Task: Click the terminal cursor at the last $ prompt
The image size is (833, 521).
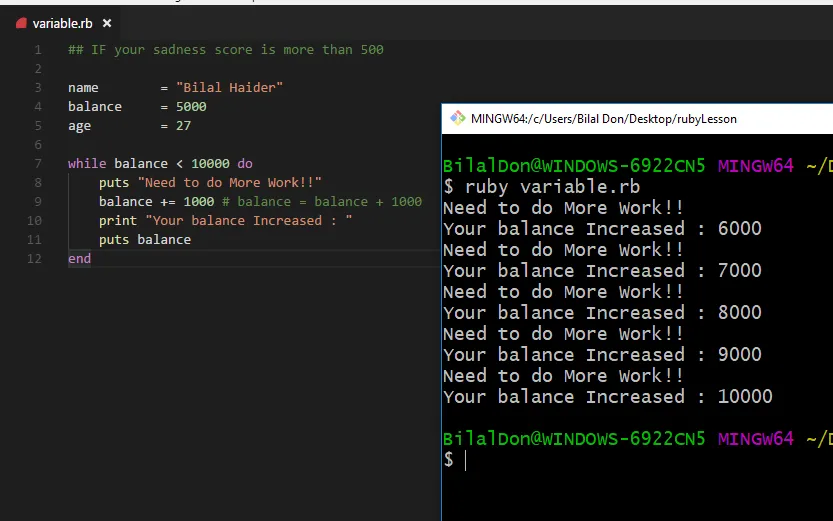Action: pos(465,460)
